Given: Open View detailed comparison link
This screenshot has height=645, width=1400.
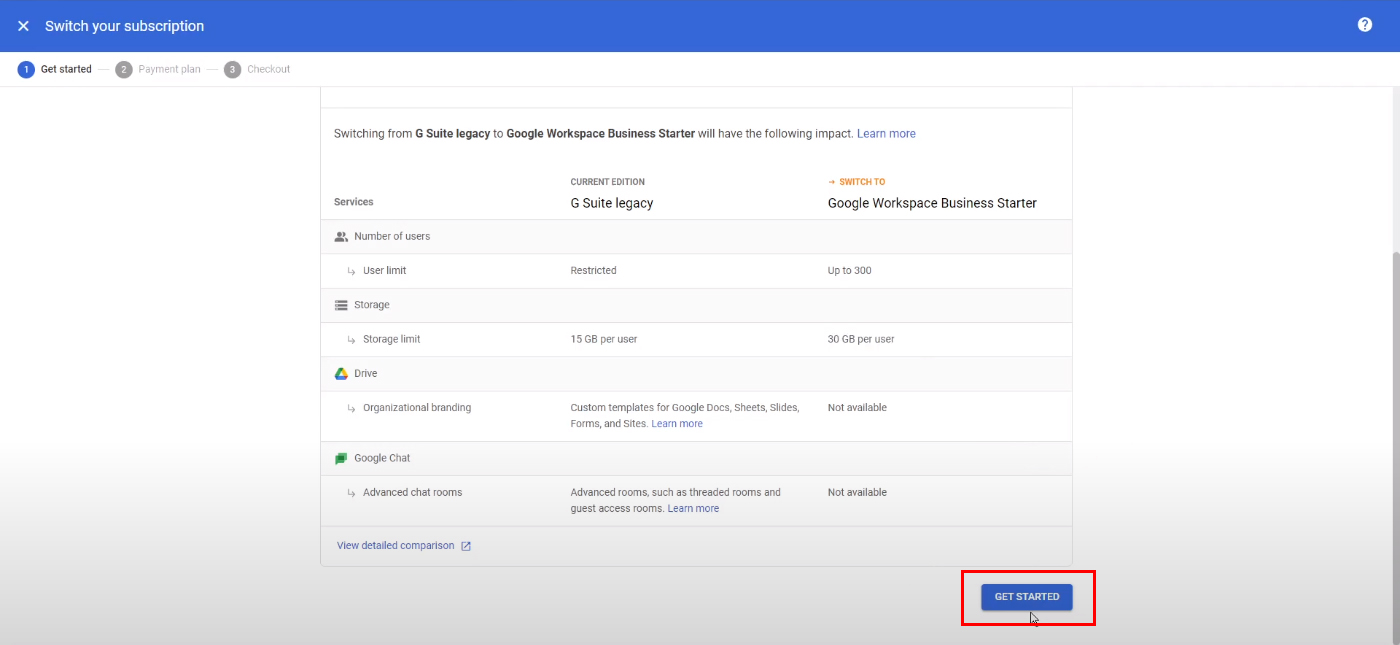Looking at the screenshot, I should click(396, 546).
